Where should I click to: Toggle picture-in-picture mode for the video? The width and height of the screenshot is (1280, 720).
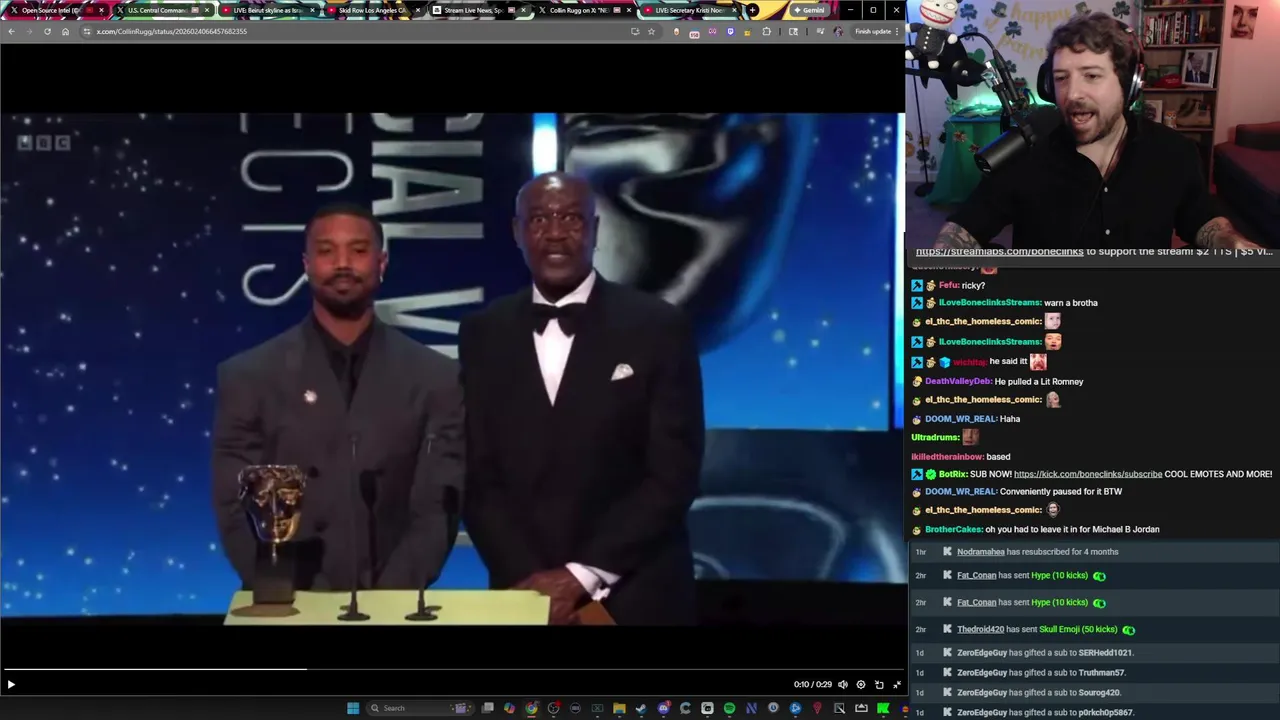pos(879,685)
